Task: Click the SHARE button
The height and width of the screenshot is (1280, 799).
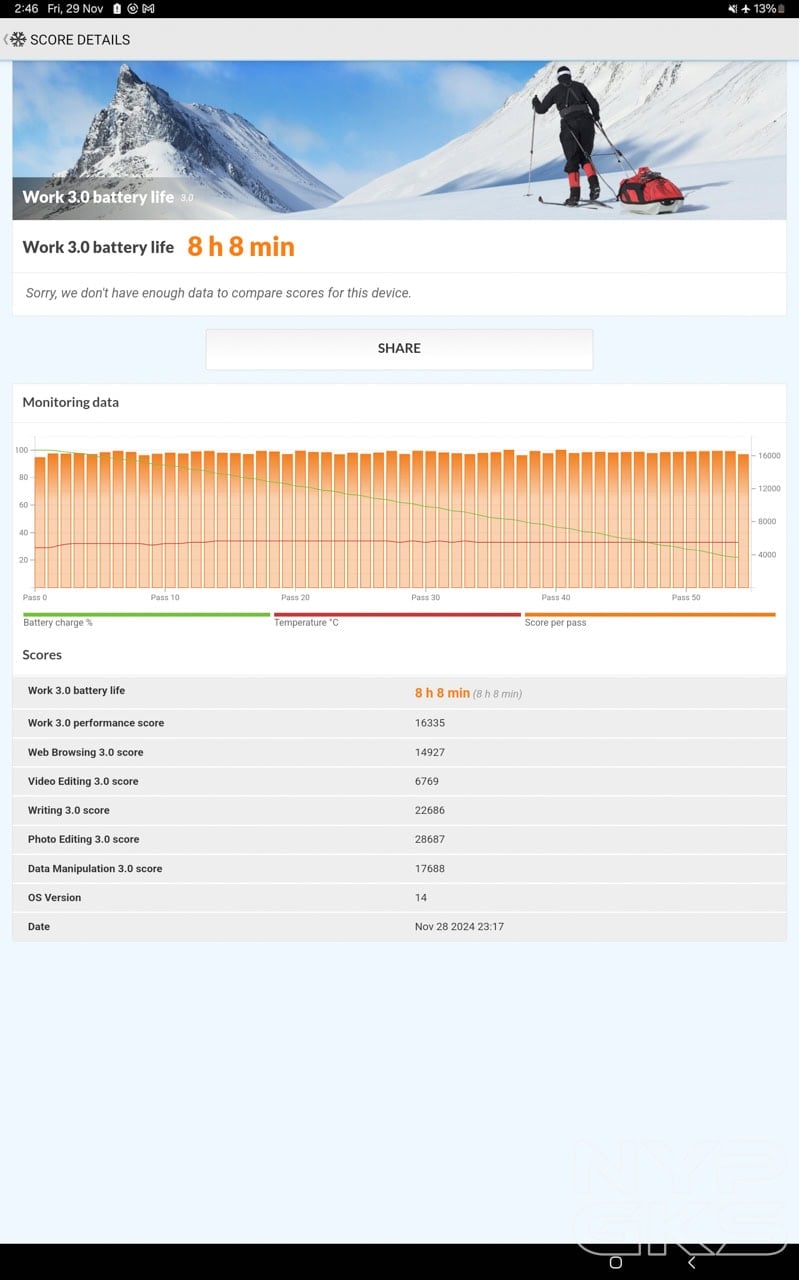Action: tap(399, 349)
